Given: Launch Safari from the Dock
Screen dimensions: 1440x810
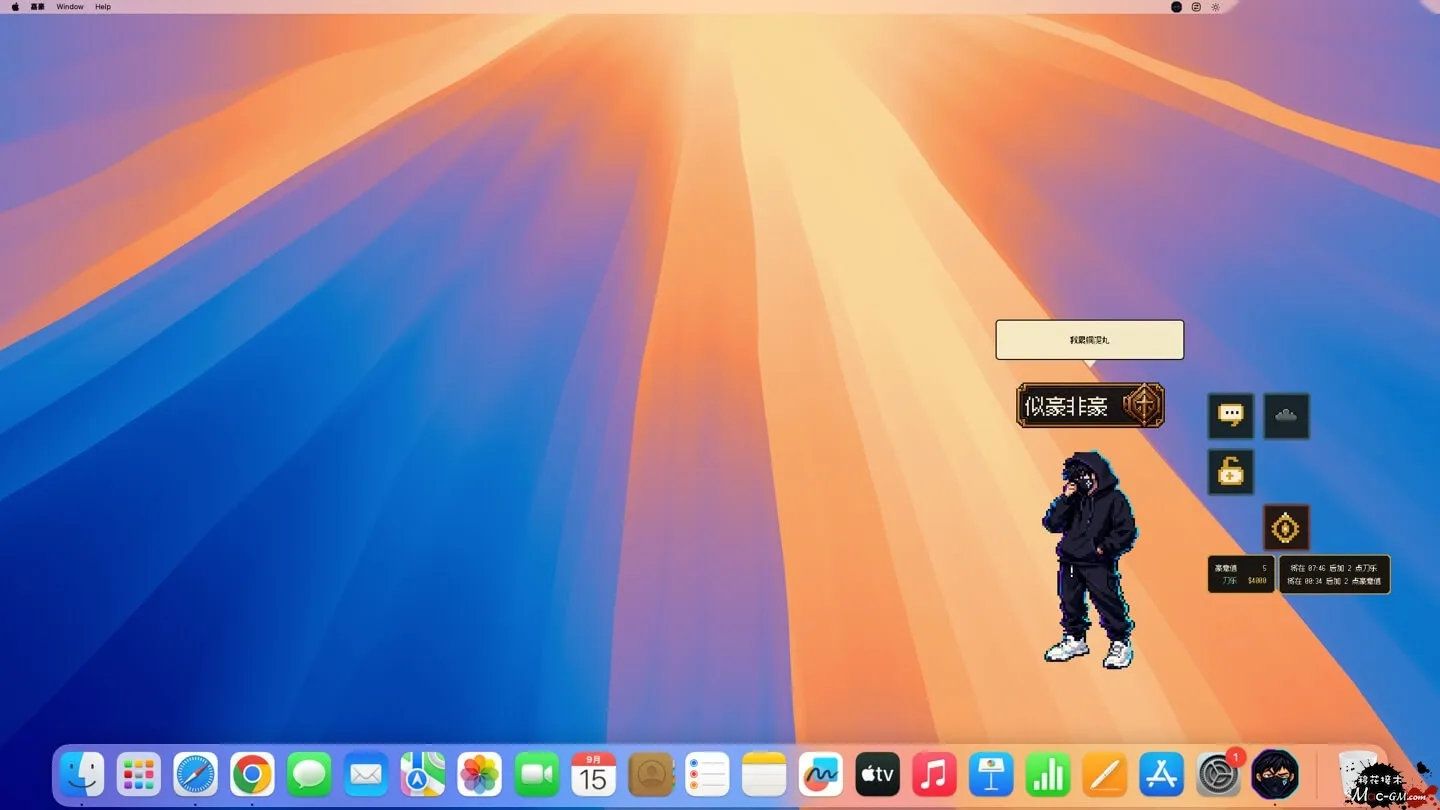Looking at the screenshot, I should coord(196,775).
